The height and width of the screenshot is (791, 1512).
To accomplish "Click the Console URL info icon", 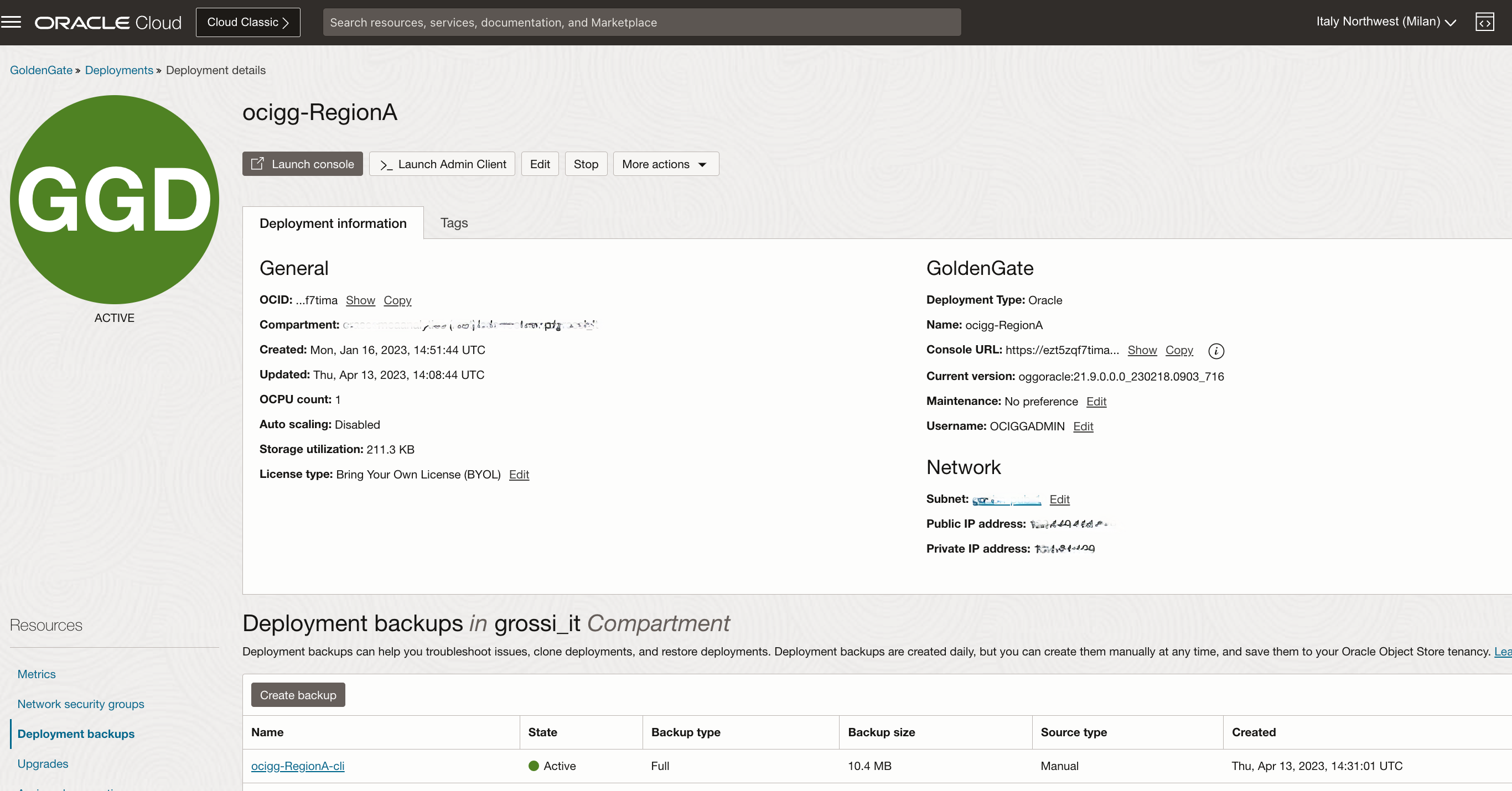I will coord(1215,351).
